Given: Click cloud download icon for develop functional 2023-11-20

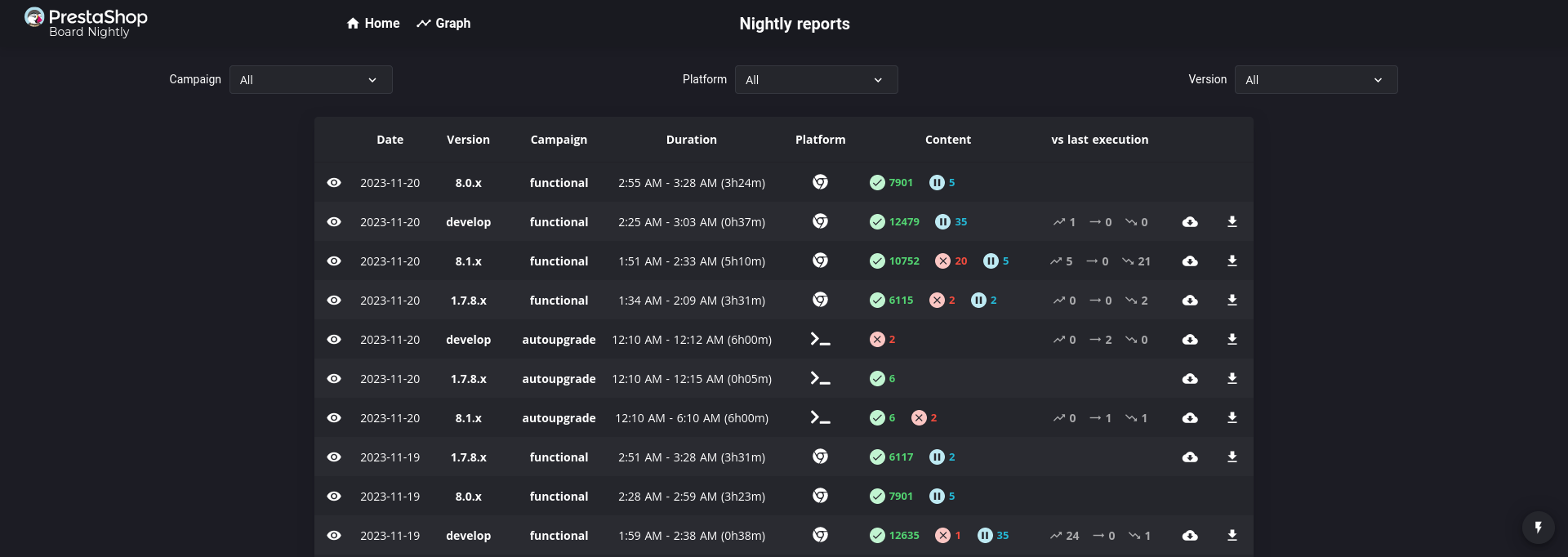Looking at the screenshot, I should tap(1190, 222).
